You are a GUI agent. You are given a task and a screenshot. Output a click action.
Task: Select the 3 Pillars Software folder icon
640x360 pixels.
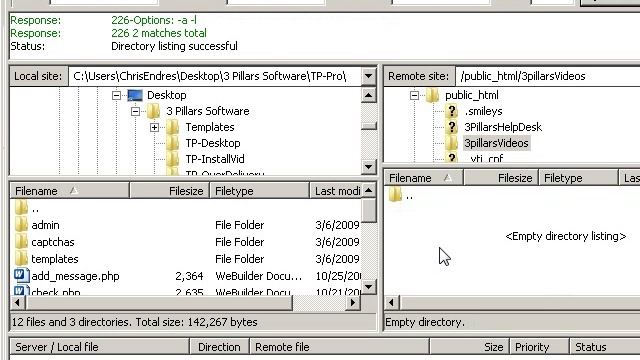point(153,111)
